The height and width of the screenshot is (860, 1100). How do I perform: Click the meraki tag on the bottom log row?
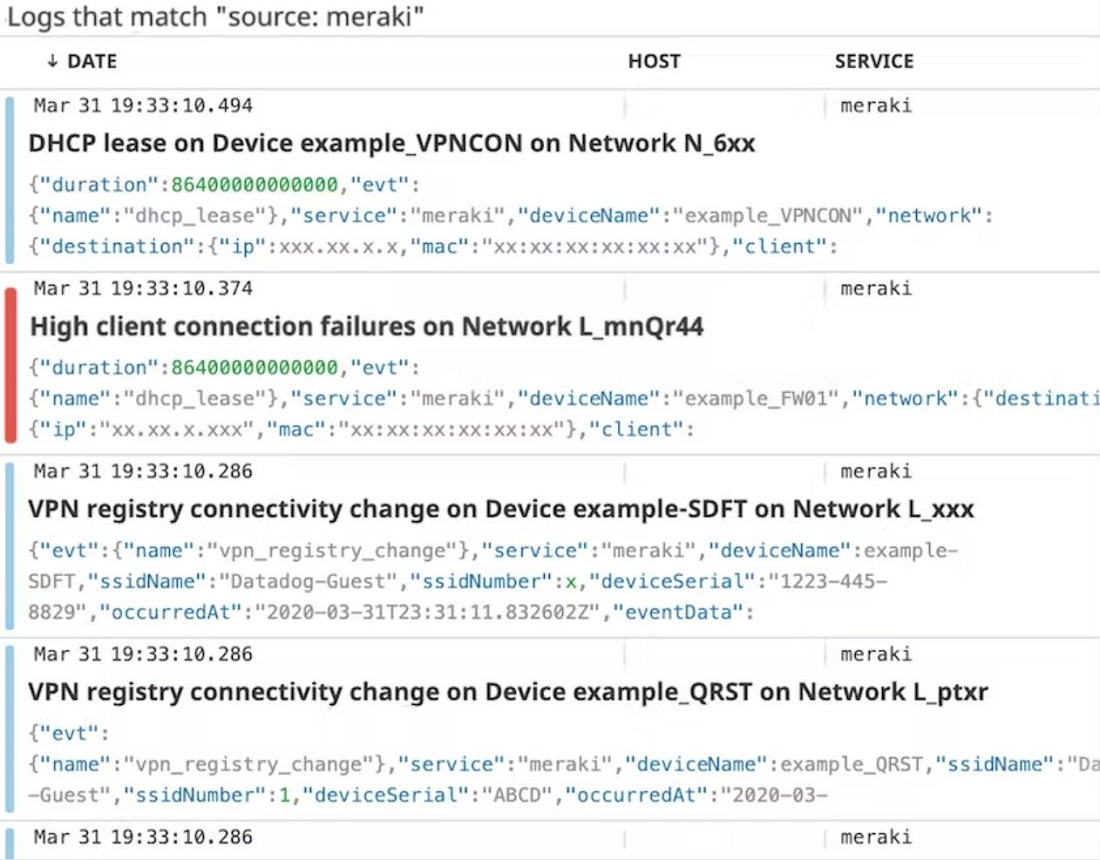coord(876,837)
